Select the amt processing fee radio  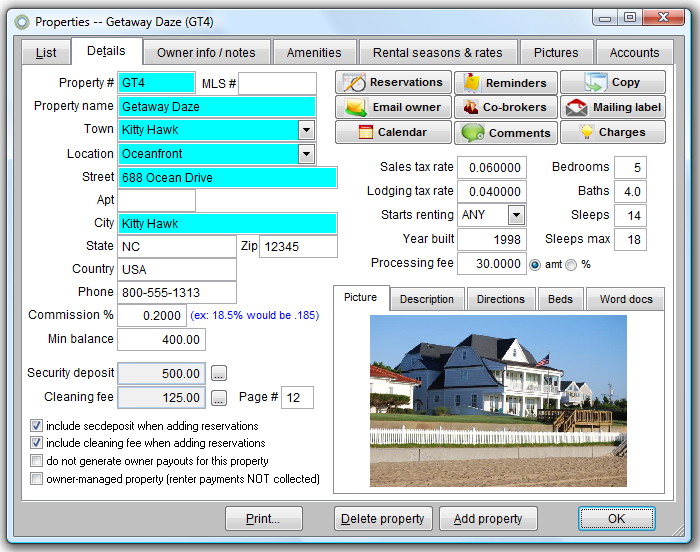(x=534, y=265)
